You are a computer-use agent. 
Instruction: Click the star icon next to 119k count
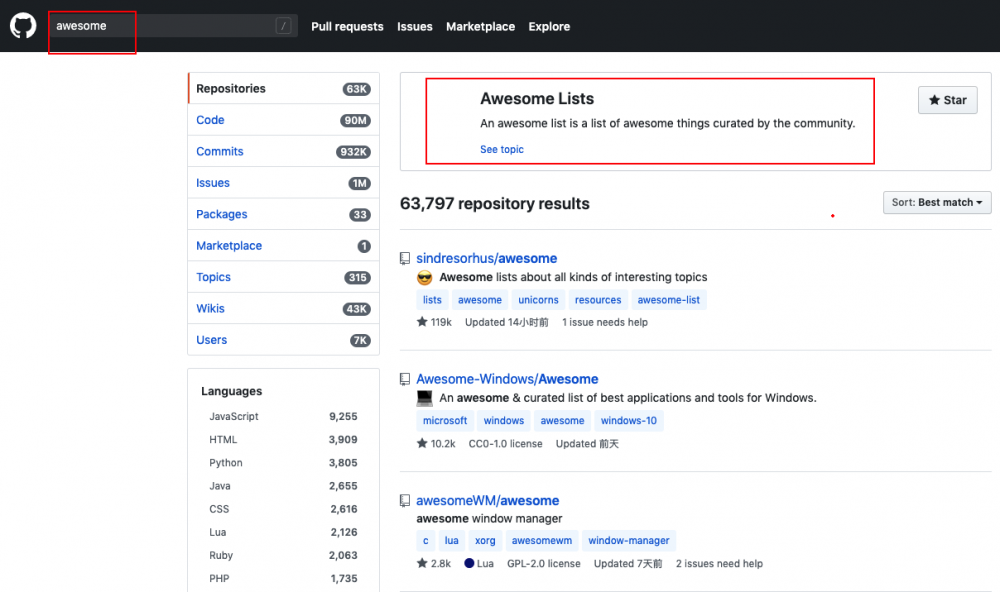pos(422,322)
